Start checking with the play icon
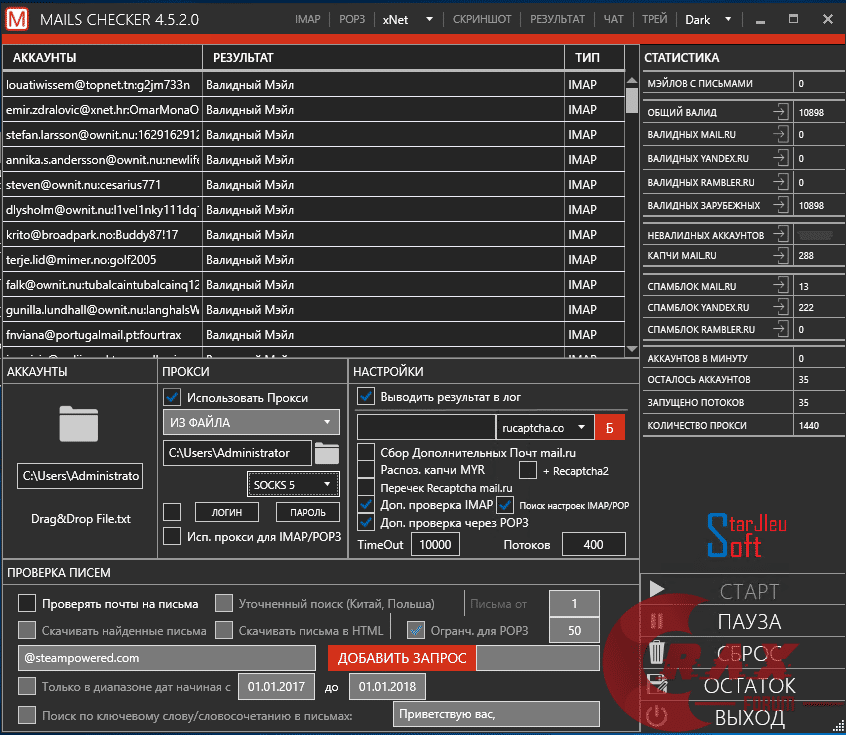Viewport: 846px width, 735px height. coord(658,590)
